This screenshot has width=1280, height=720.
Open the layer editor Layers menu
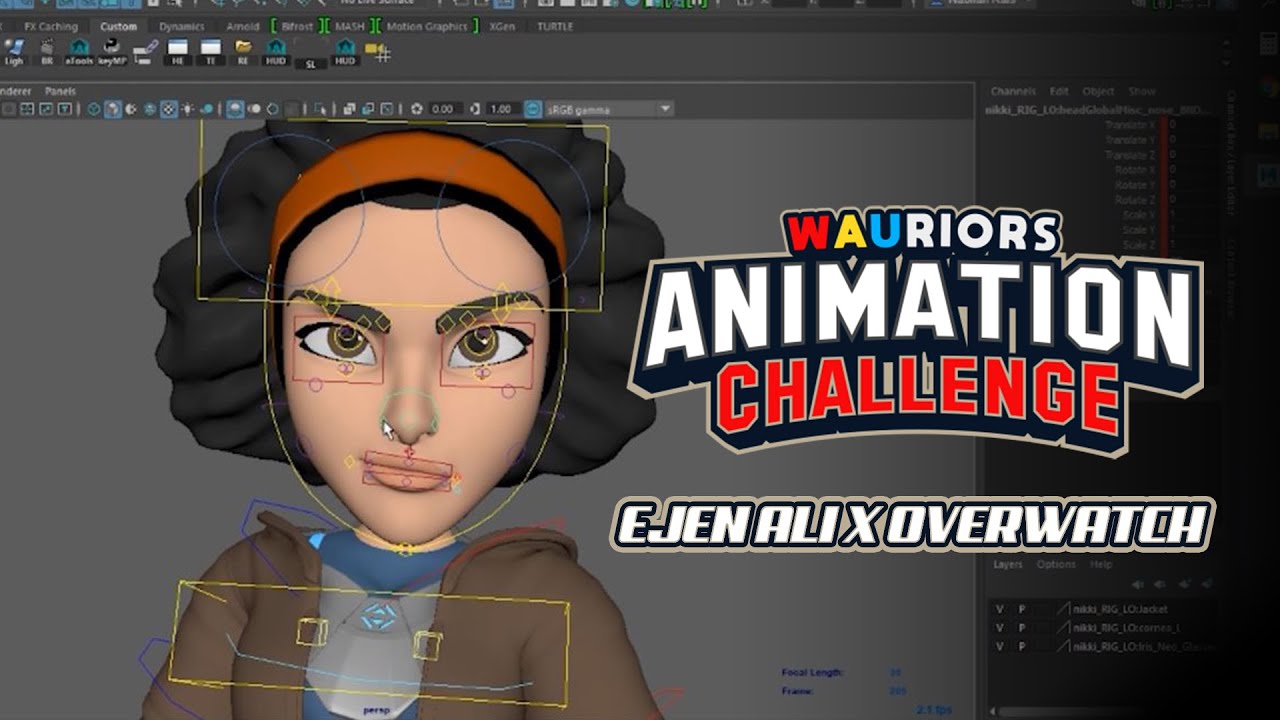pos(1007,564)
